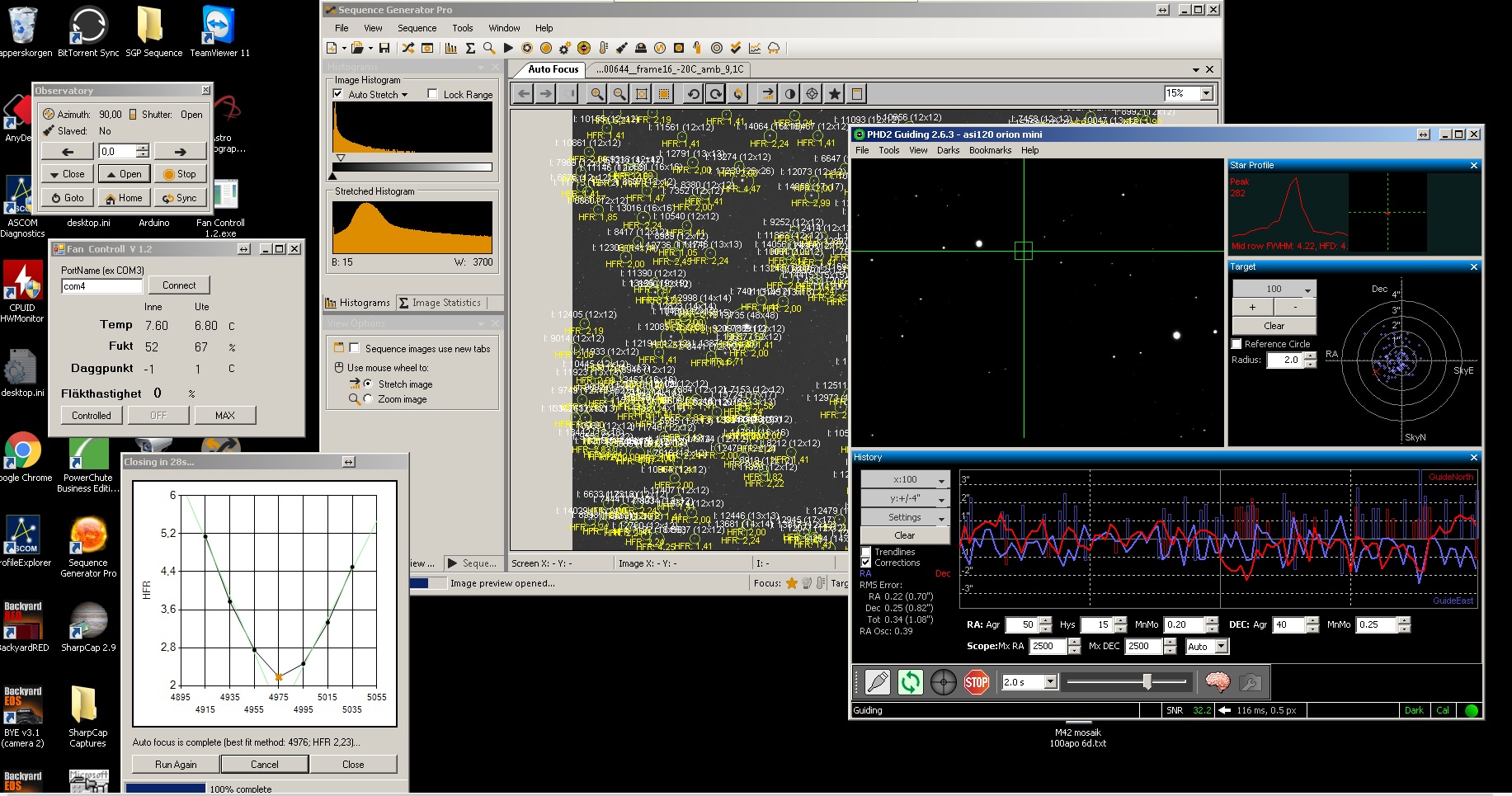The height and width of the screenshot is (796, 1512).
Task: Open the 15% zoom level dropdown
Action: [x=1207, y=94]
